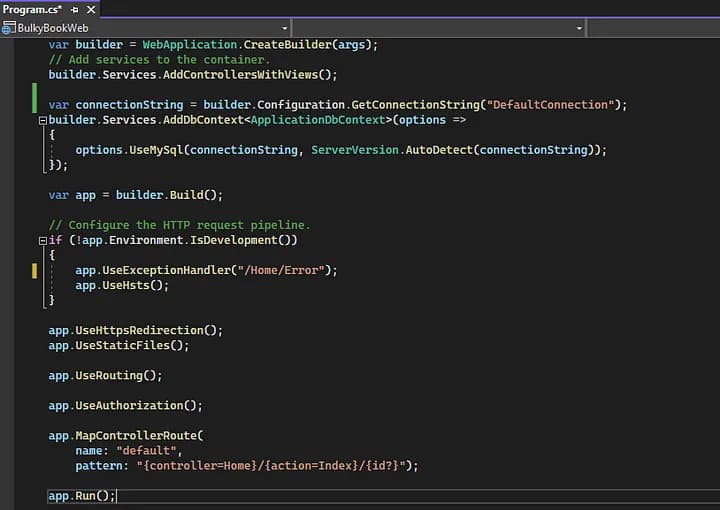Click yellow change marker beside UseExceptionHandler line
The width and height of the screenshot is (720, 510).
(34, 270)
